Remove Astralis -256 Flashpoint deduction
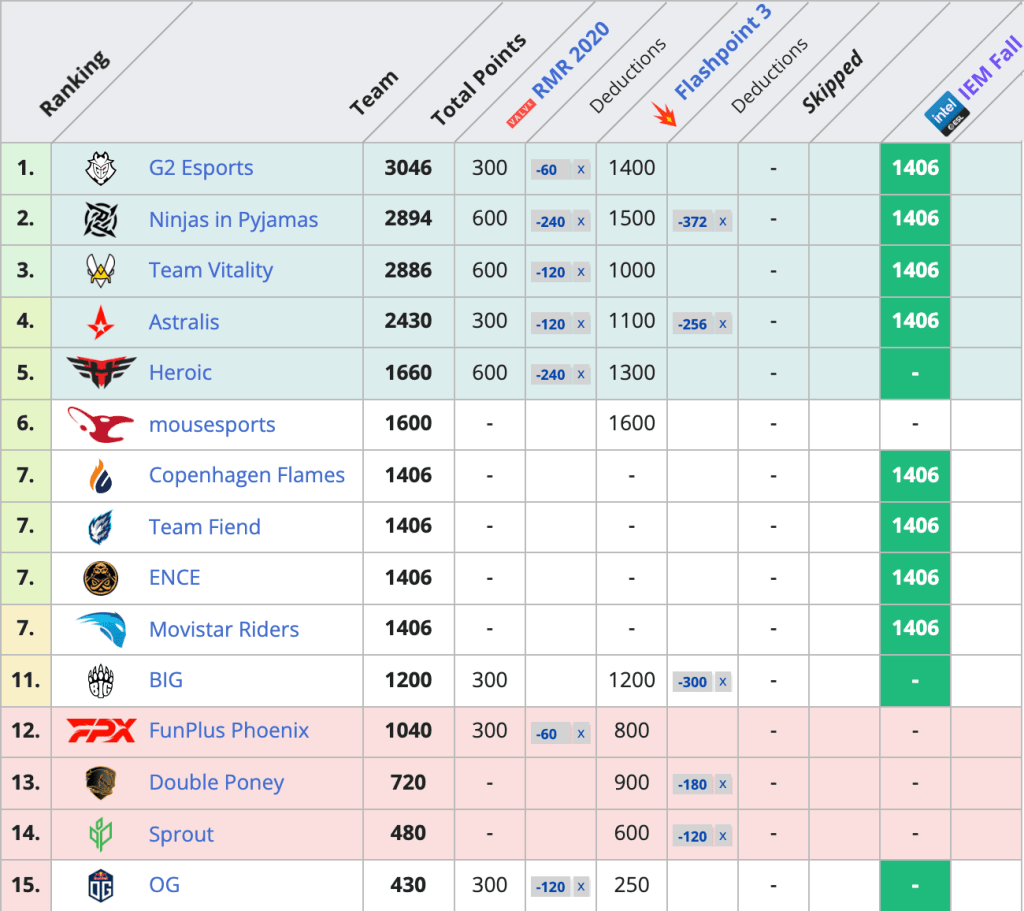Screen dimensions: 1024x911 [x=722, y=324]
